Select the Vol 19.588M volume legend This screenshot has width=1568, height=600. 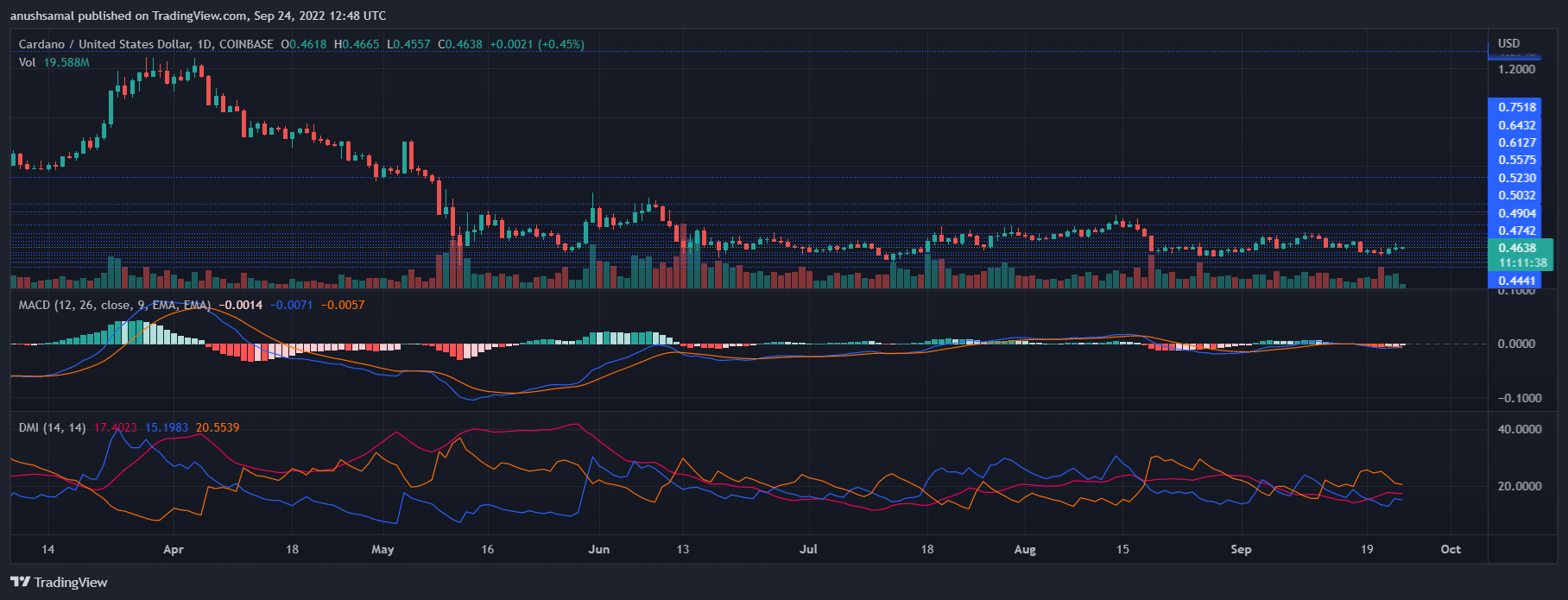point(54,62)
